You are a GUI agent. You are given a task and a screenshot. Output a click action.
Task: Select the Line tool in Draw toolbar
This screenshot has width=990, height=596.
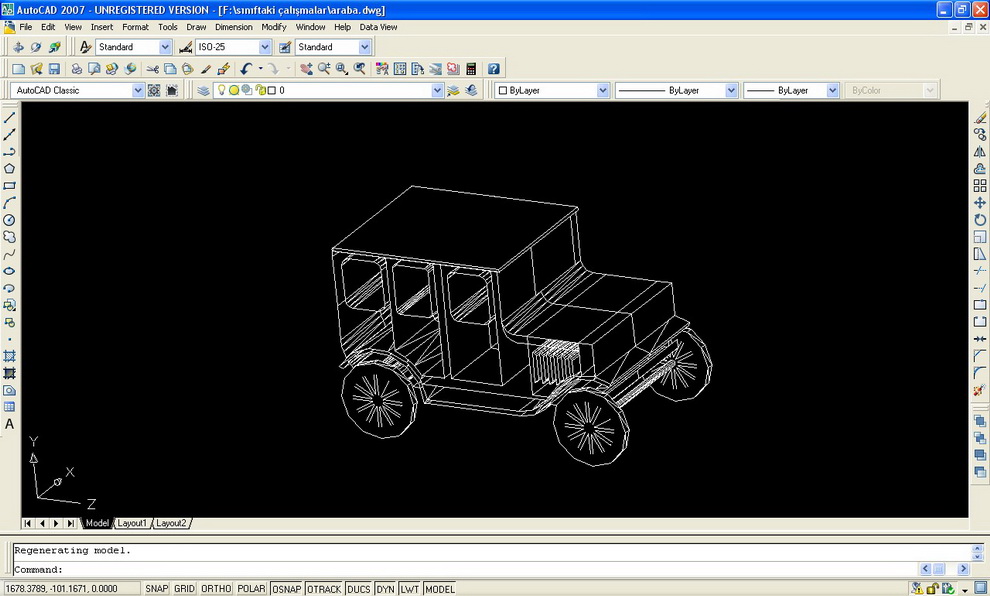pos(9,117)
